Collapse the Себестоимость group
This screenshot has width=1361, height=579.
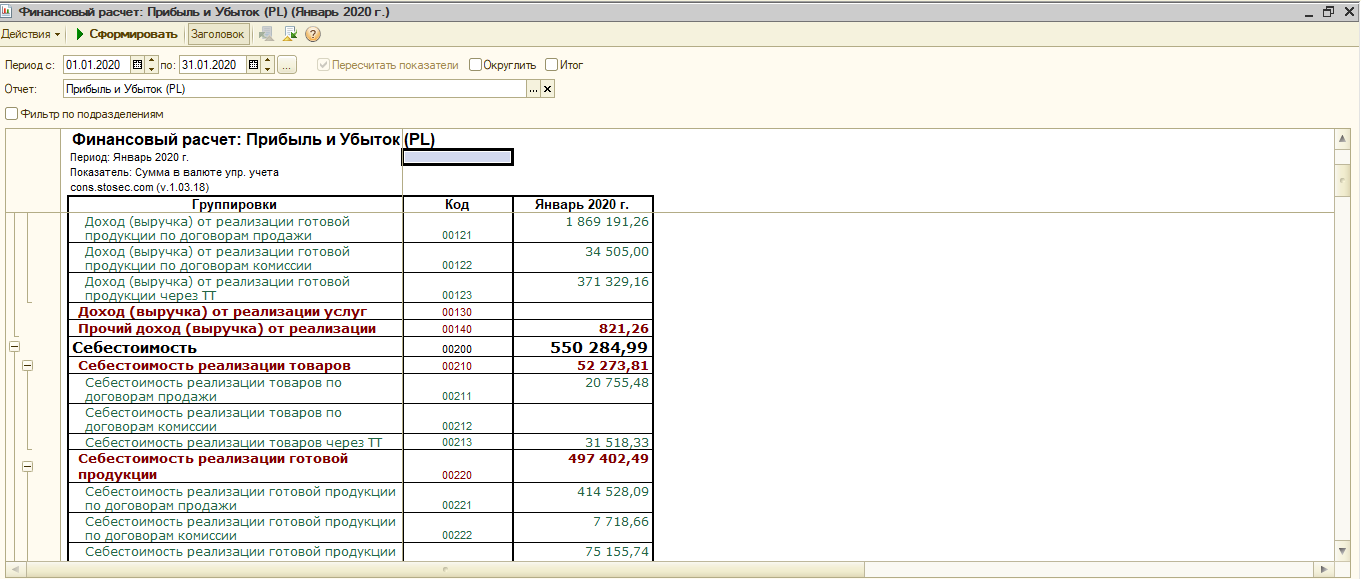click(14, 346)
